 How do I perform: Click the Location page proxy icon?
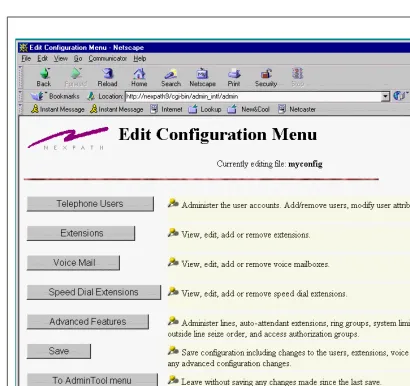(x=91, y=96)
